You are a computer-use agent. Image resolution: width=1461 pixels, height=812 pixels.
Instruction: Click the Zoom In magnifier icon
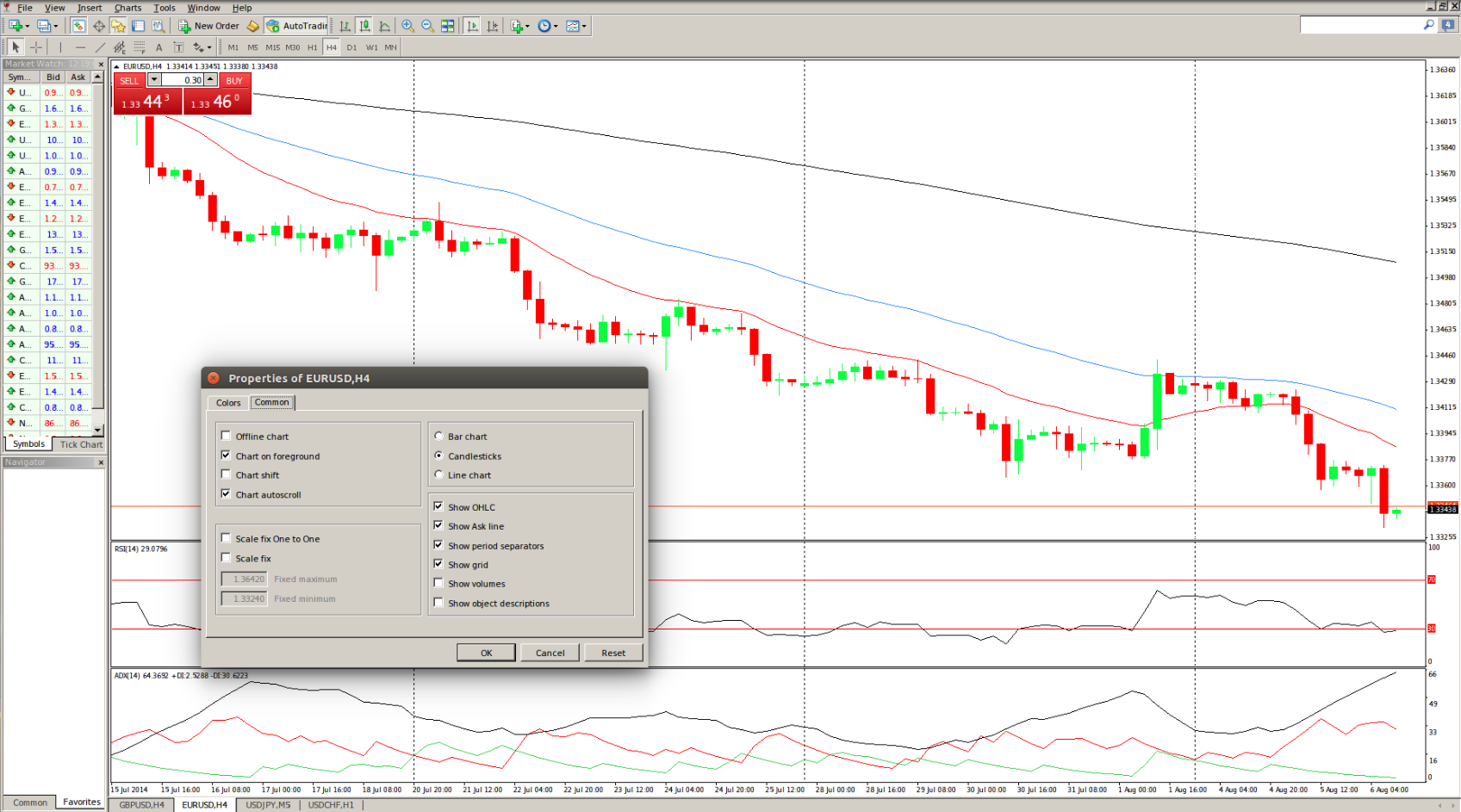(x=408, y=26)
